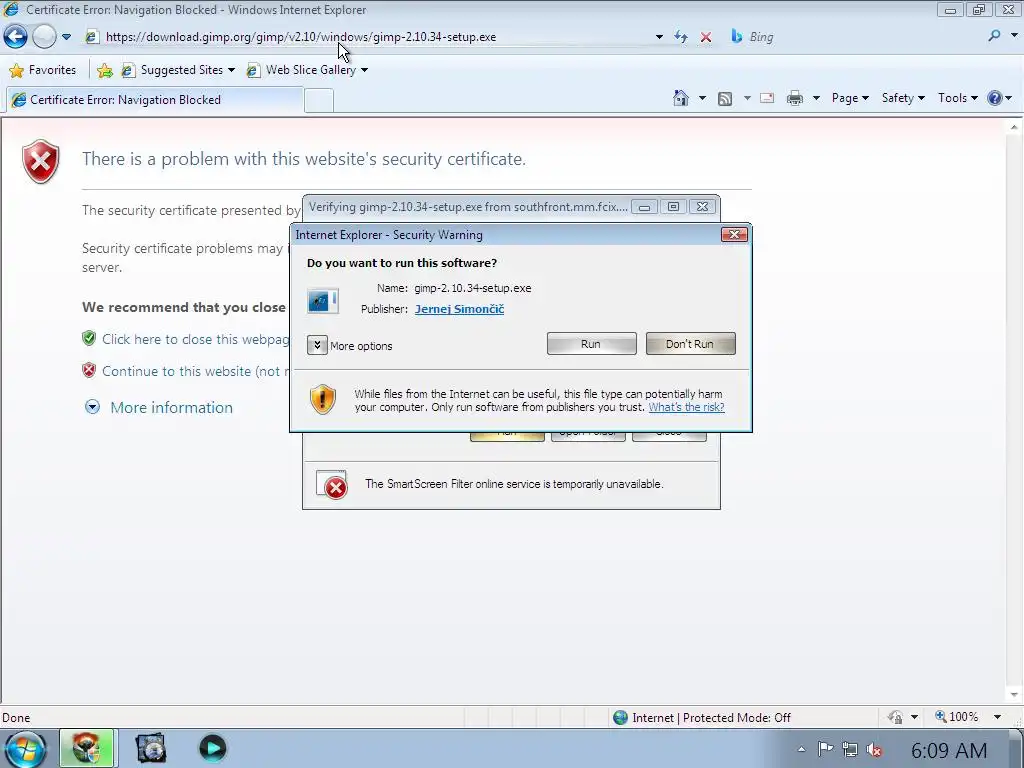Open a new blank tab
Screen dimensions: 1024x768
coord(319,101)
